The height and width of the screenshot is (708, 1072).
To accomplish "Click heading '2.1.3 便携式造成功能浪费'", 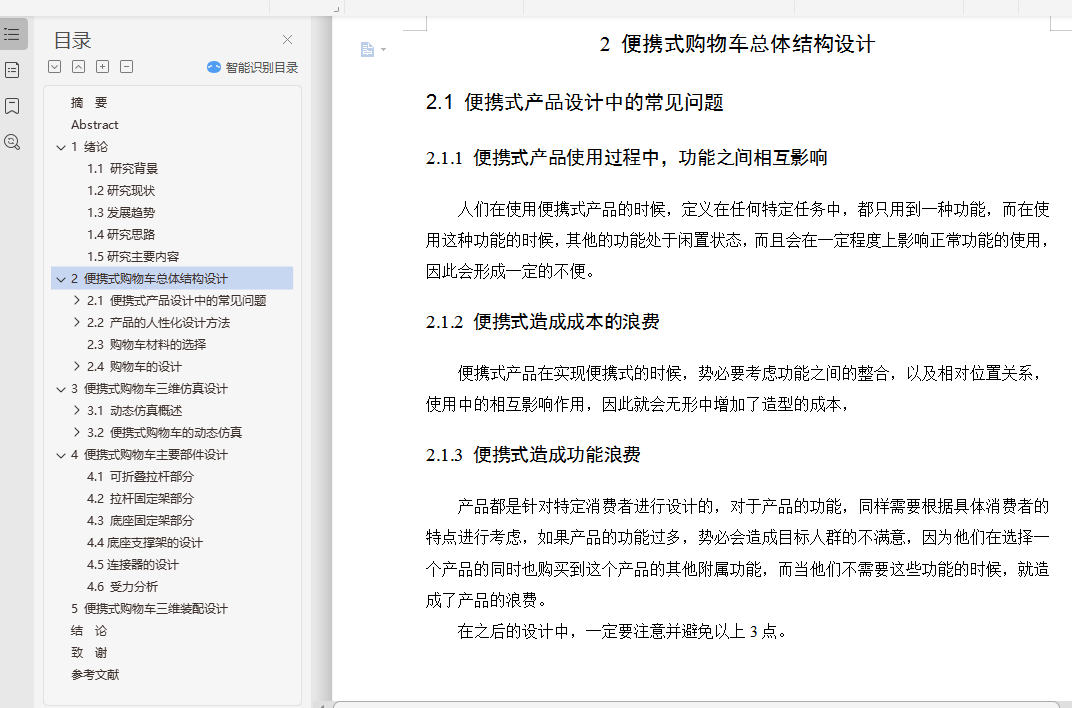I will pyautogui.click(x=533, y=454).
